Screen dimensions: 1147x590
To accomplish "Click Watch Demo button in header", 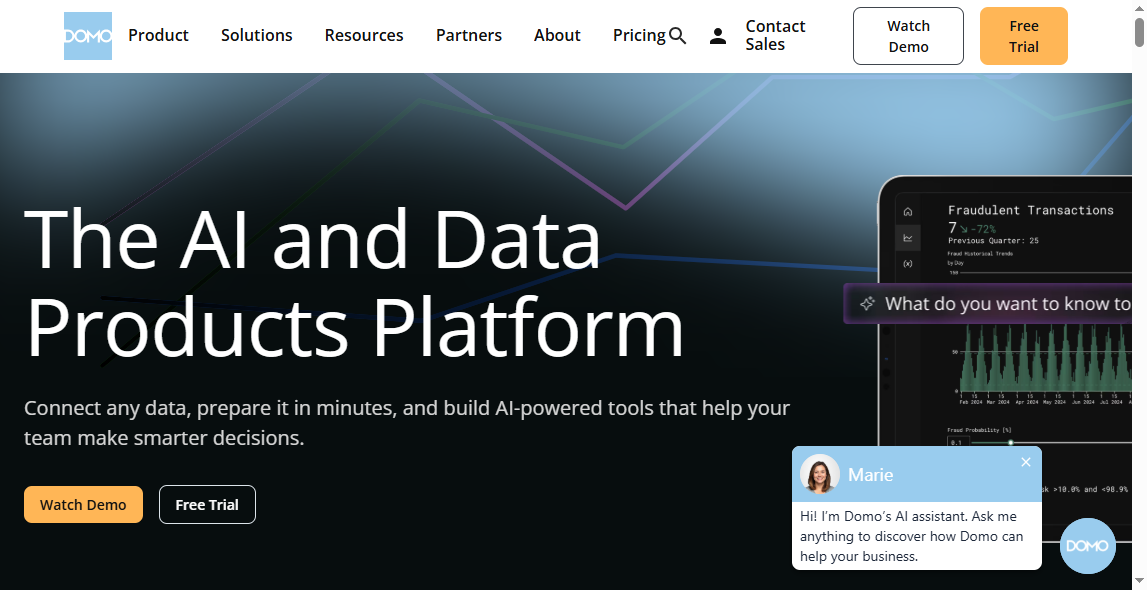I will [x=909, y=36].
